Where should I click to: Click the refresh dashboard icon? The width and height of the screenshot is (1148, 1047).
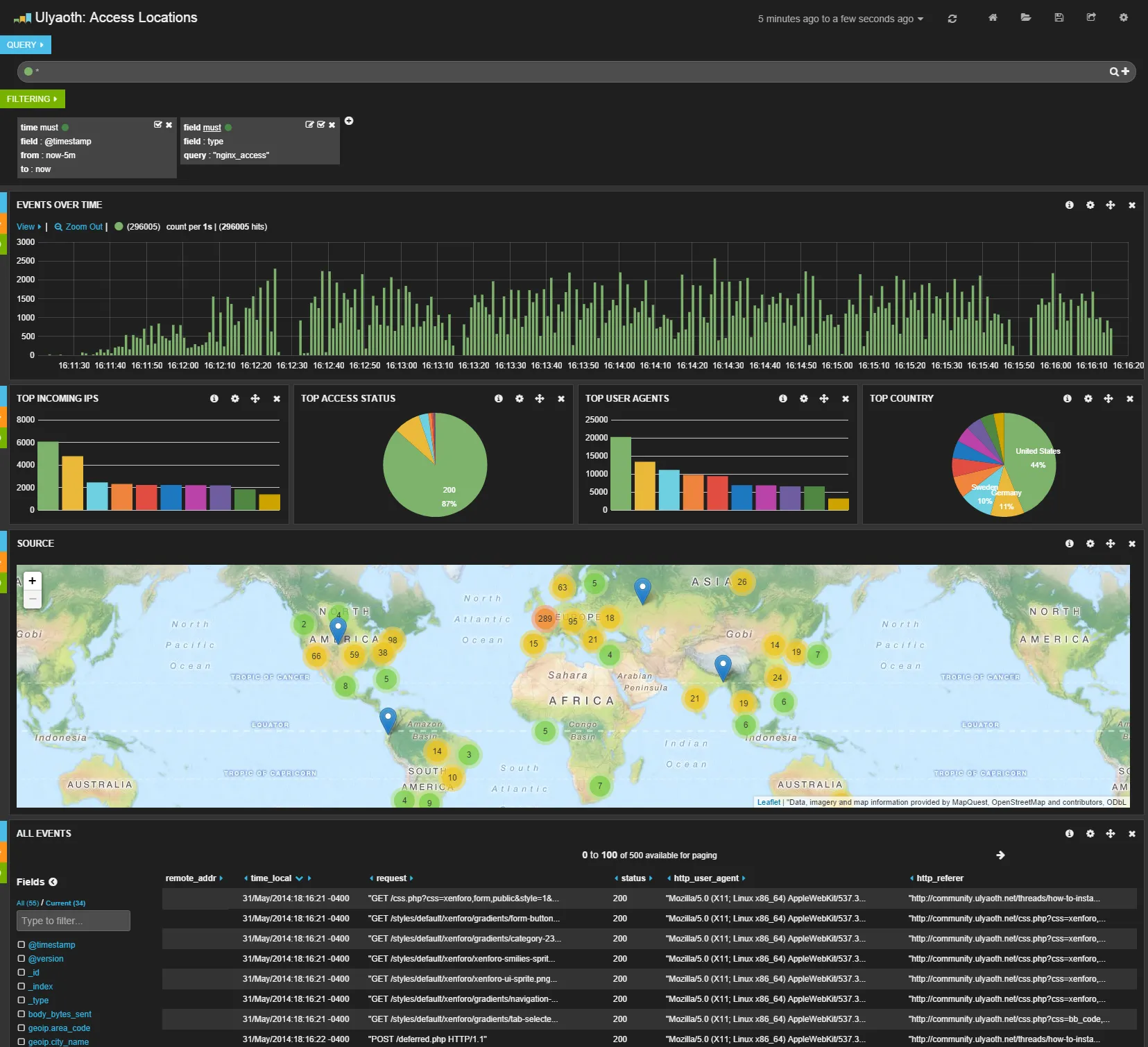(x=952, y=19)
